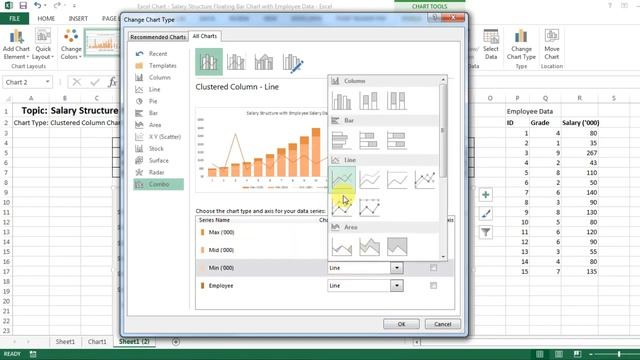Open the Name Box dropdown arrow
Screen dimensions: 640x360
pos(47,82)
